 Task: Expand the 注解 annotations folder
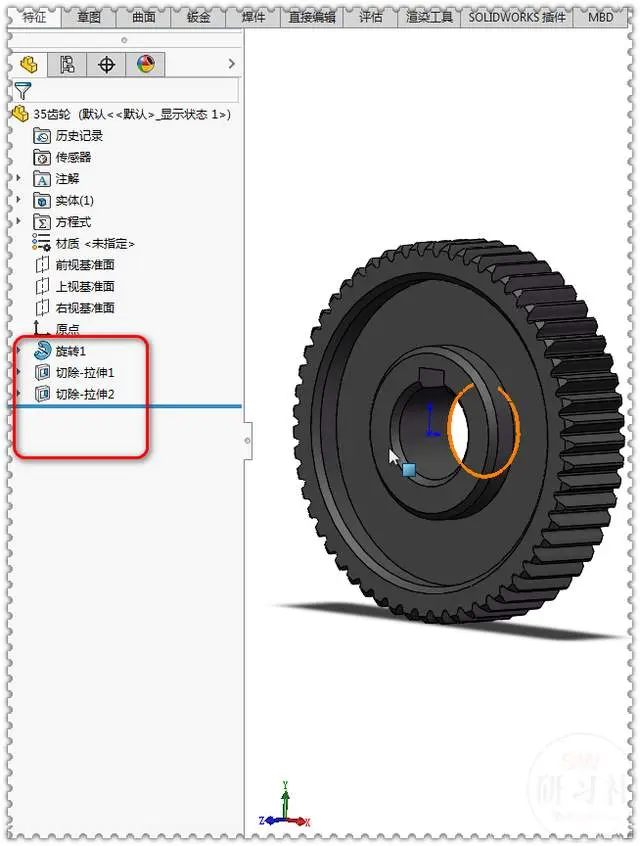tap(19, 178)
